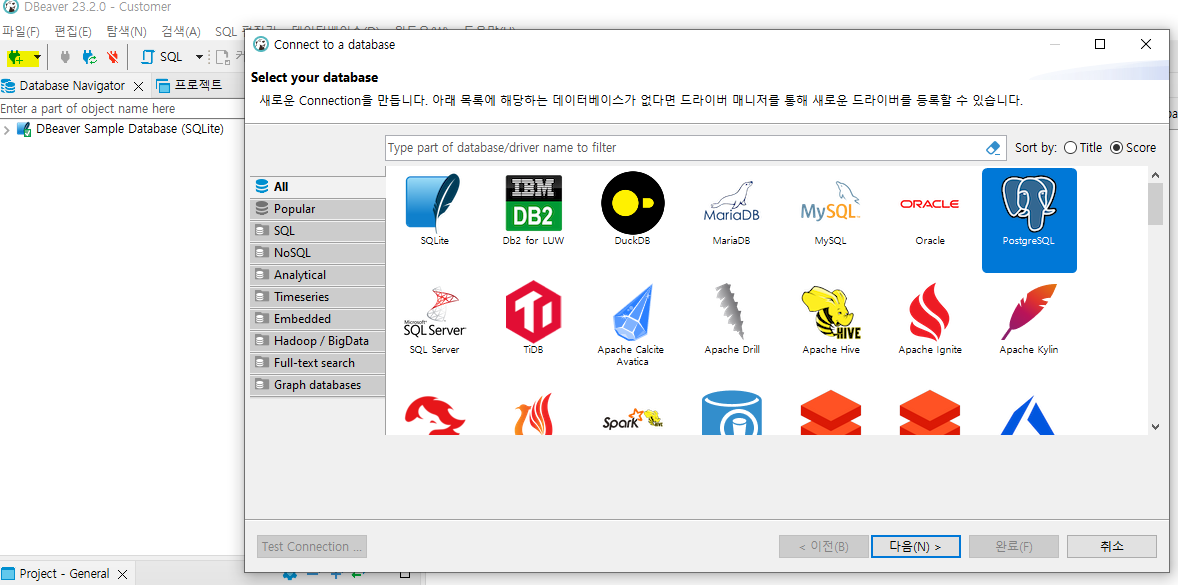Open the 편집(E) menu
Screen dimensions: 1178x585
pyautogui.click(x=73, y=32)
